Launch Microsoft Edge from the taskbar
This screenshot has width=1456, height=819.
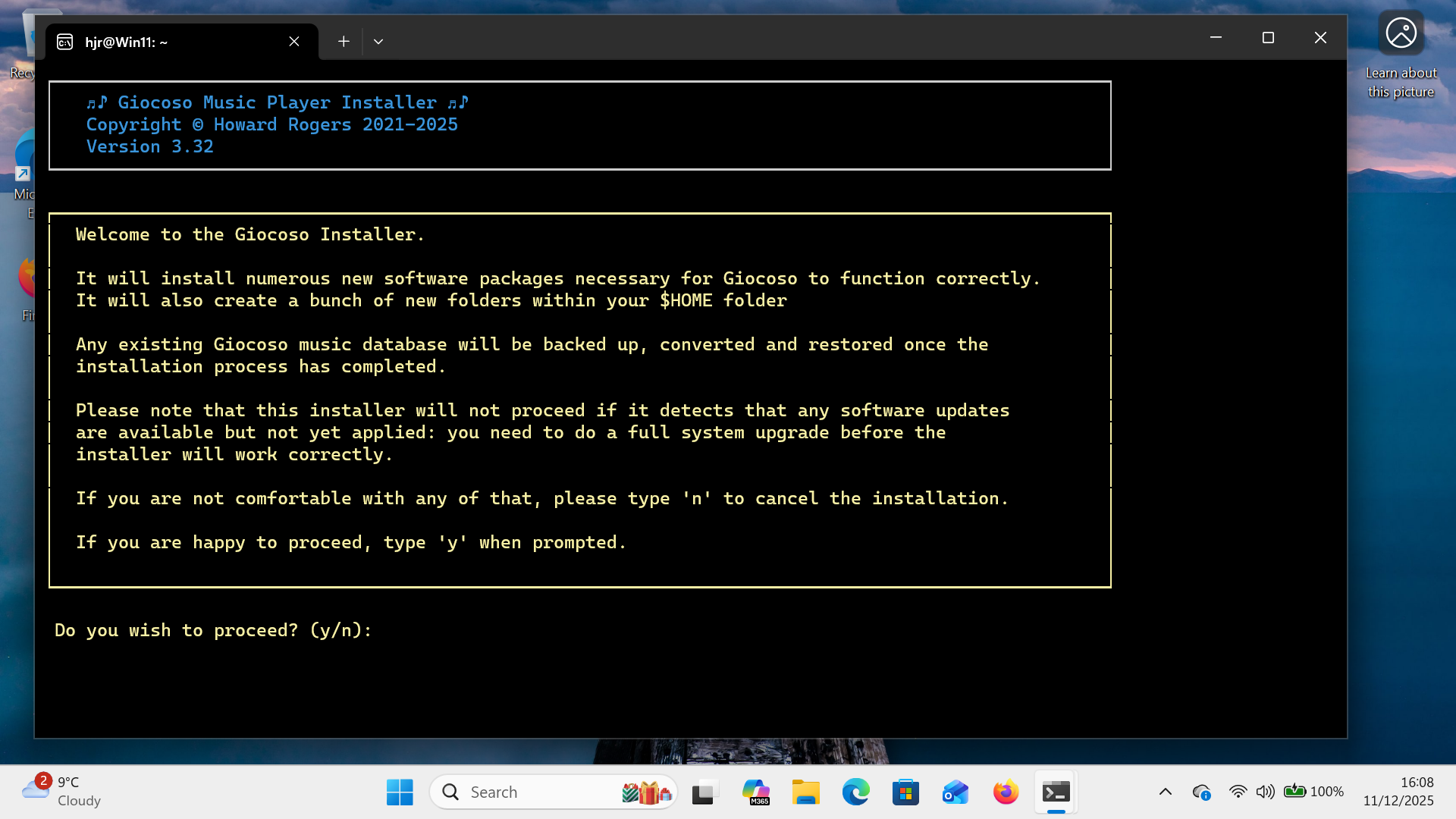855,792
